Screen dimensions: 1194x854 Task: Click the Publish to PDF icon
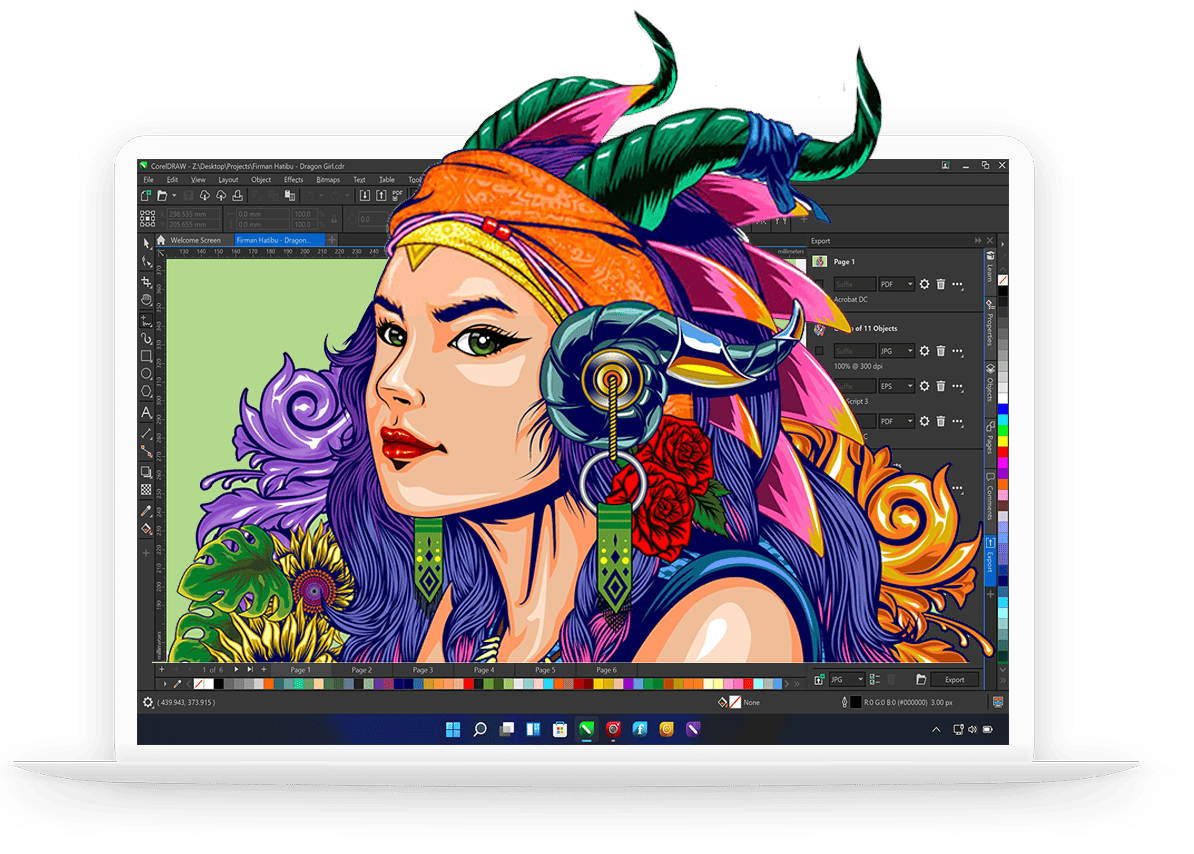pos(397,196)
